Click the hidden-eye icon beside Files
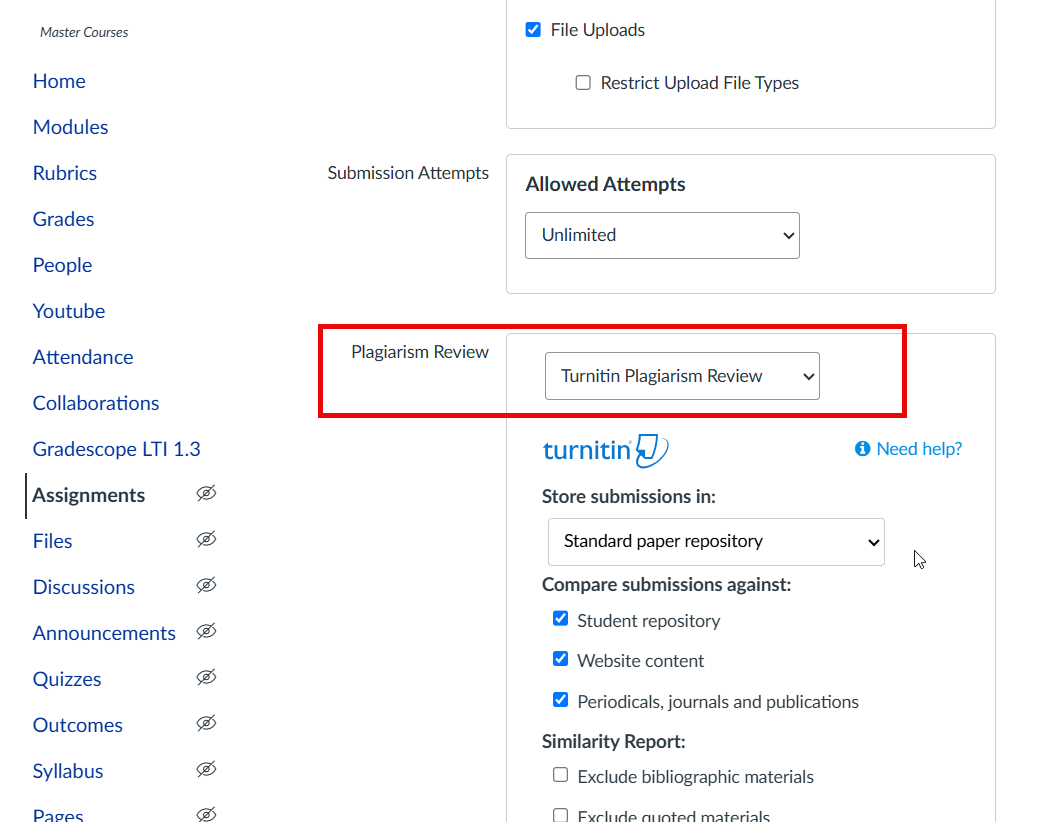 [206, 540]
